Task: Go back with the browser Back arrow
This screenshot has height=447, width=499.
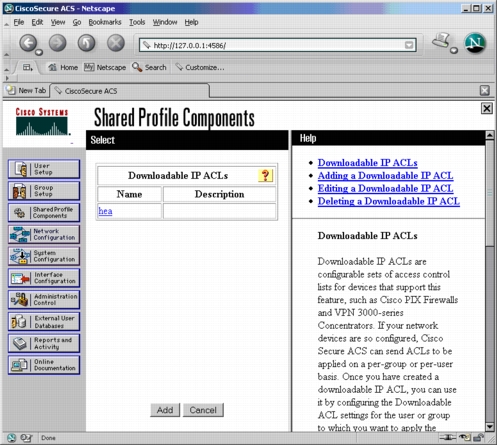Action: [x=28, y=44]
